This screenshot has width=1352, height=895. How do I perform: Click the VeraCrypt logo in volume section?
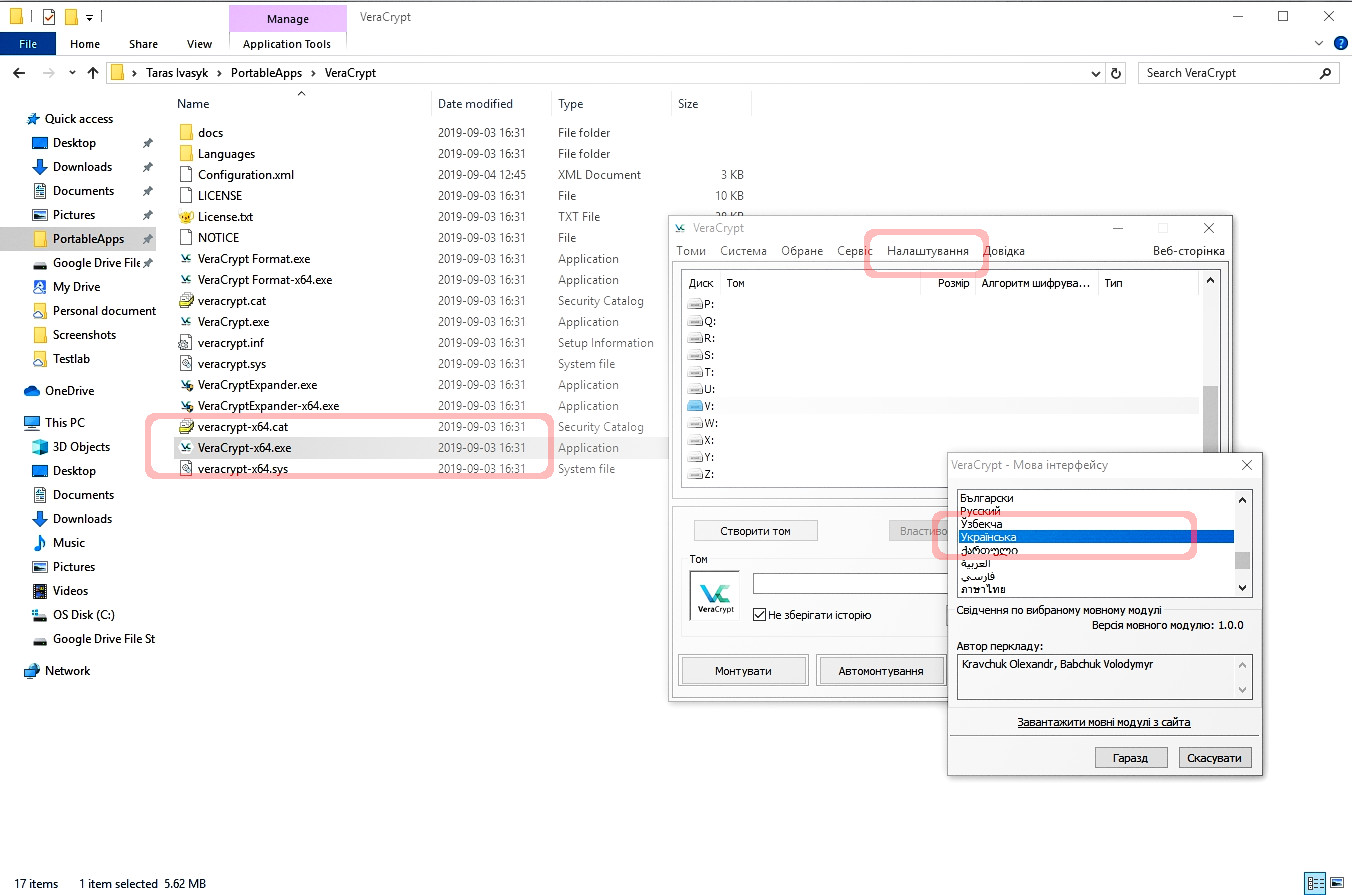click(x=715, y=596)
